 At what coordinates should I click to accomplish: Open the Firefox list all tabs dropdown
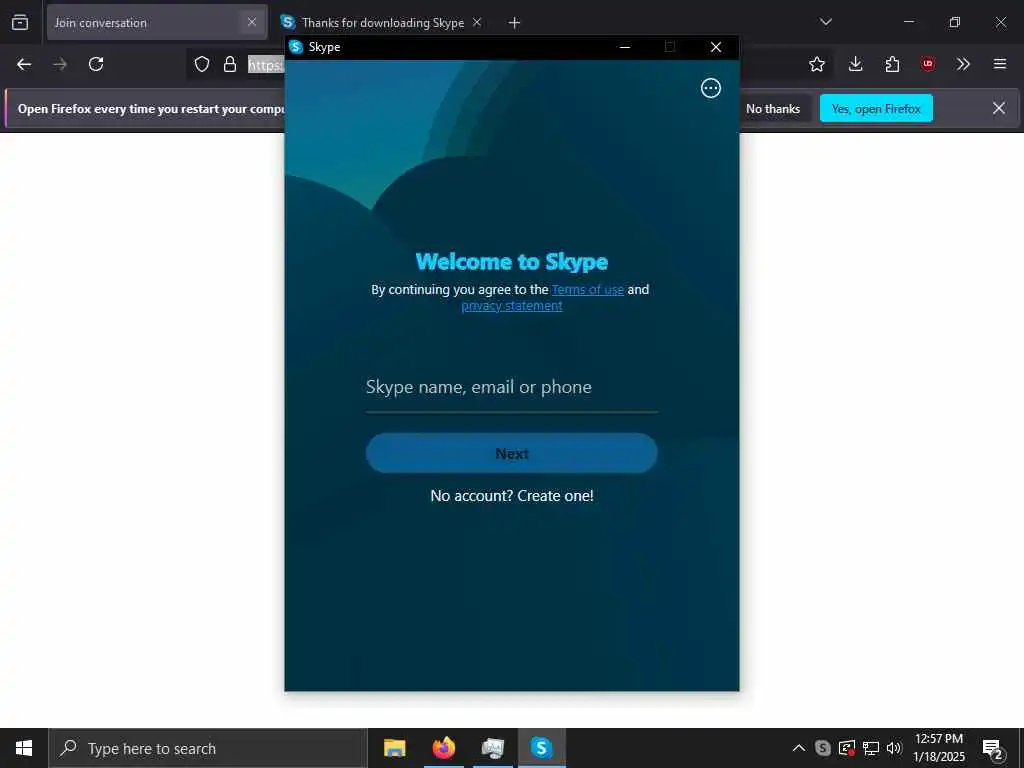(x=825, y=22)
